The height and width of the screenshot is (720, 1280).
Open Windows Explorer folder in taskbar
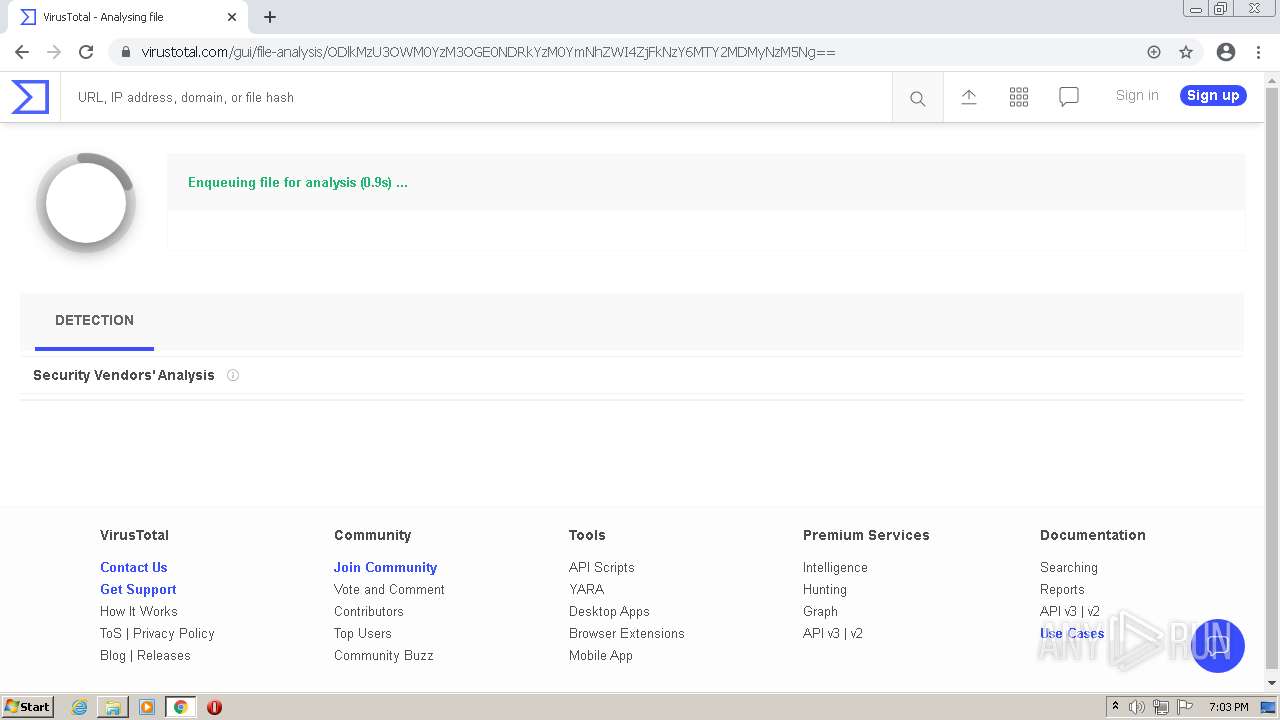(x=113, y=707)
